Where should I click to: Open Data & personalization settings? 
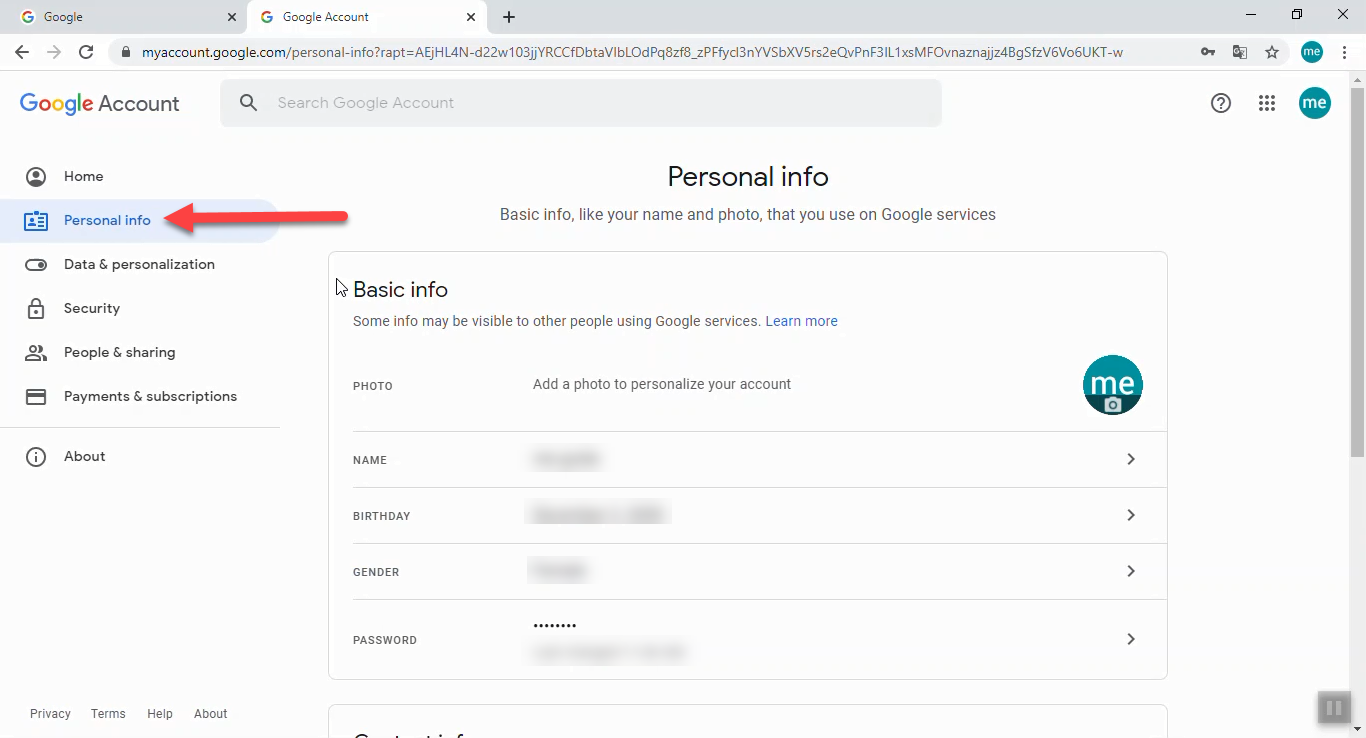point(139,264)
